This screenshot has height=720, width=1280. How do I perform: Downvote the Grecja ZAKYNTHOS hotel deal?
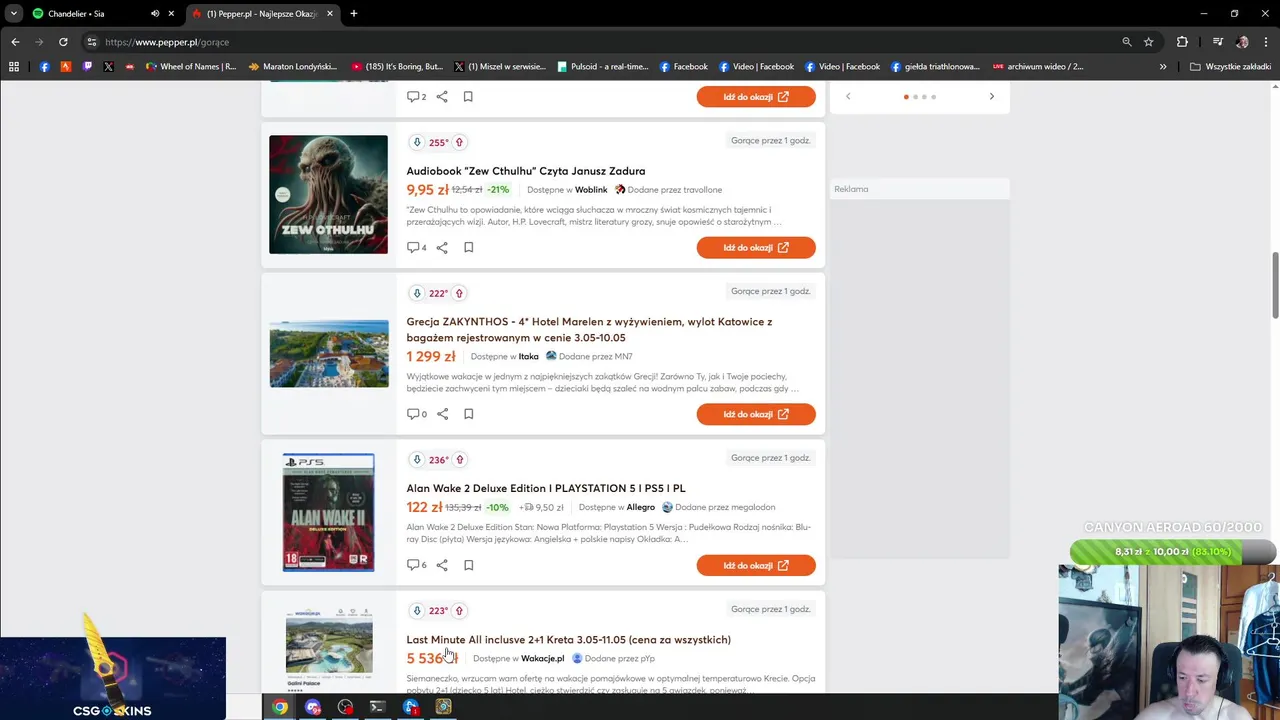[417, 293]
